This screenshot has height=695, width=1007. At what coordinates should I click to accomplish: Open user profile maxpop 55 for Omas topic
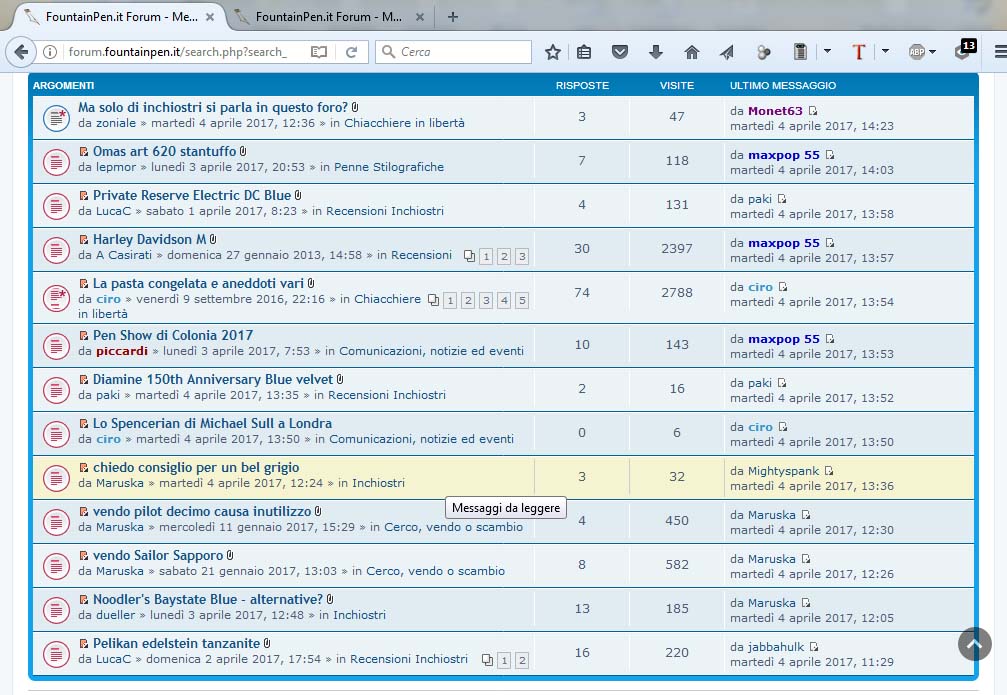coord(783,155)
